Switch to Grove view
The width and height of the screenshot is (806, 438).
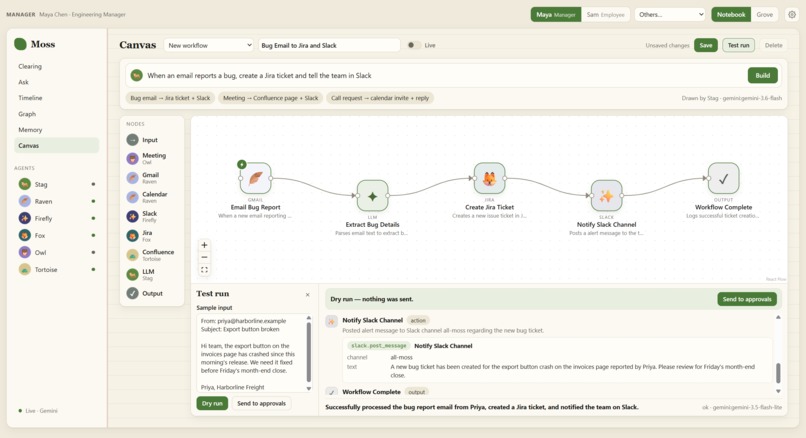(764, 14)
